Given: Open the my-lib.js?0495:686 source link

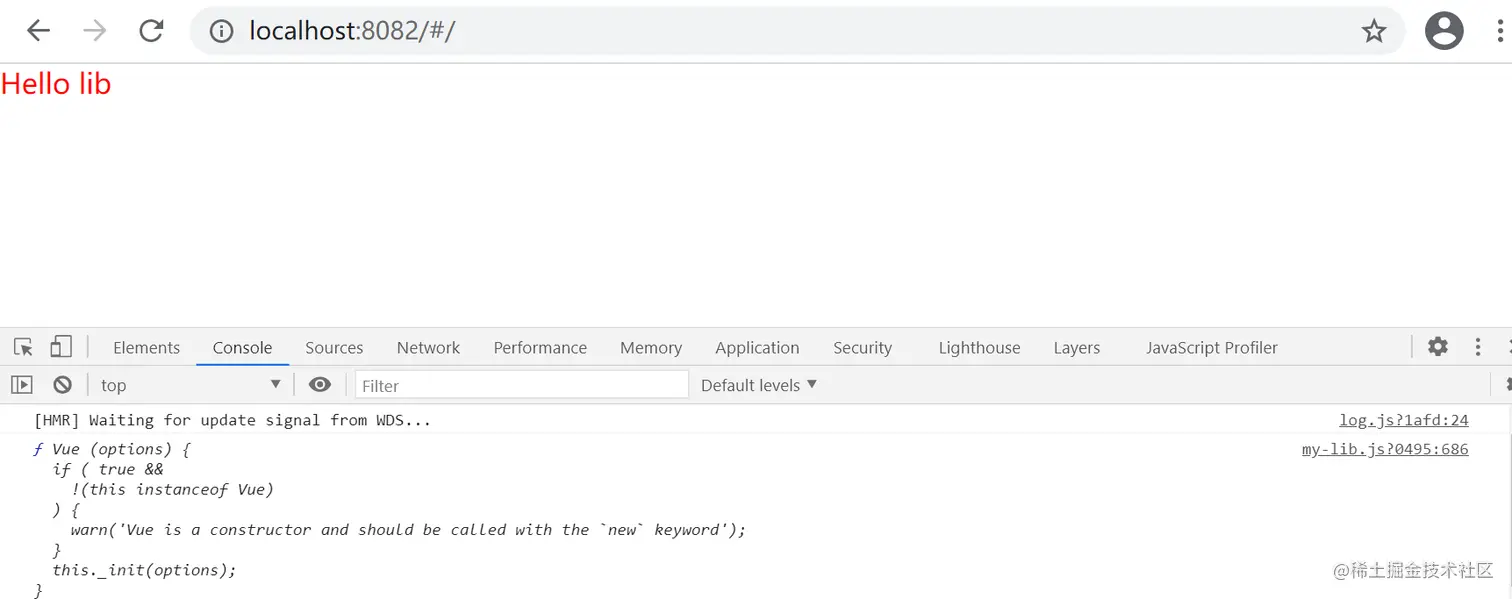Looking at the screenshot, I should 1384,449.
